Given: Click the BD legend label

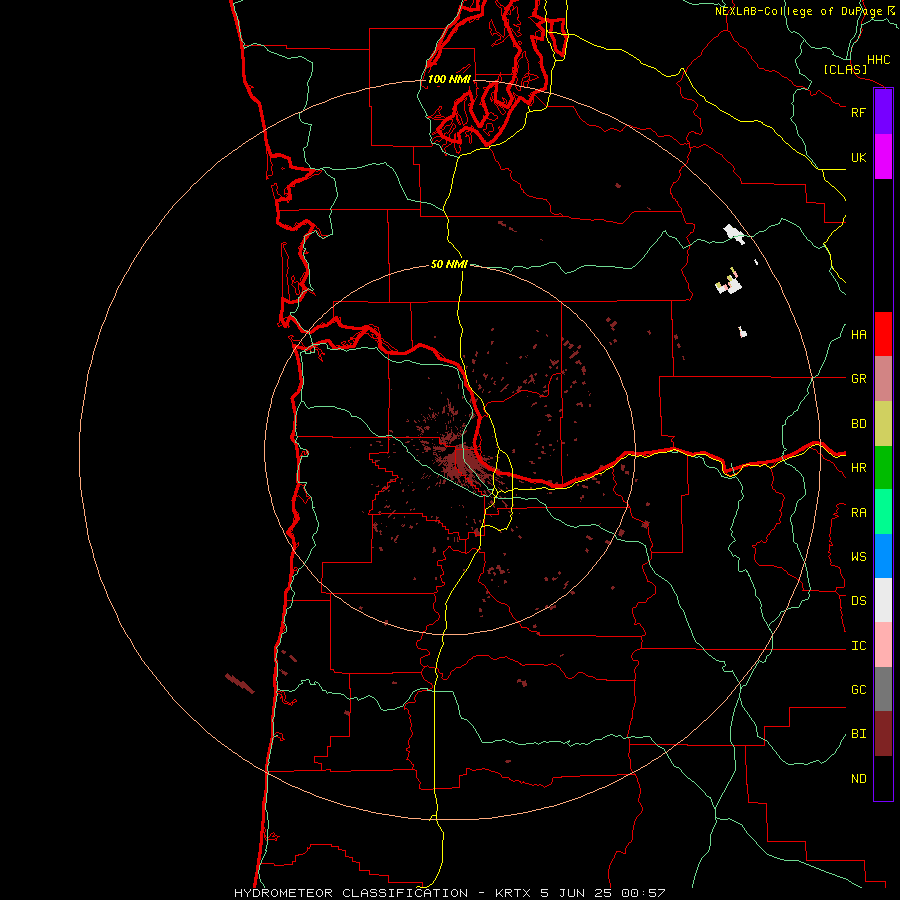Looking at the screenshot, I should point(858,424).
